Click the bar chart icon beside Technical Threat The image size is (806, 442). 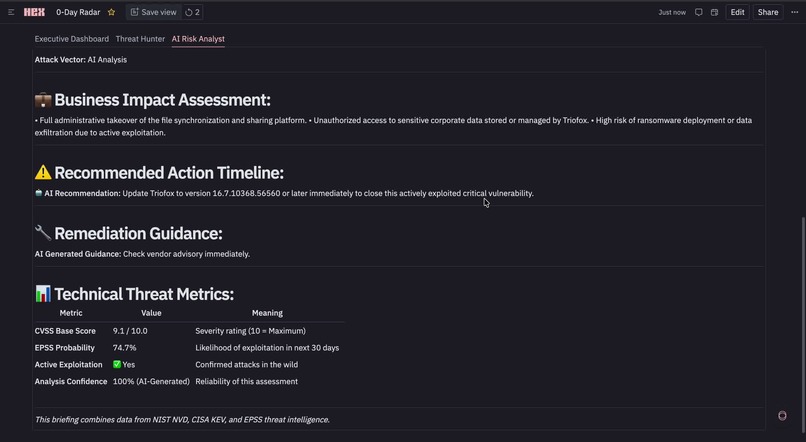43,294
